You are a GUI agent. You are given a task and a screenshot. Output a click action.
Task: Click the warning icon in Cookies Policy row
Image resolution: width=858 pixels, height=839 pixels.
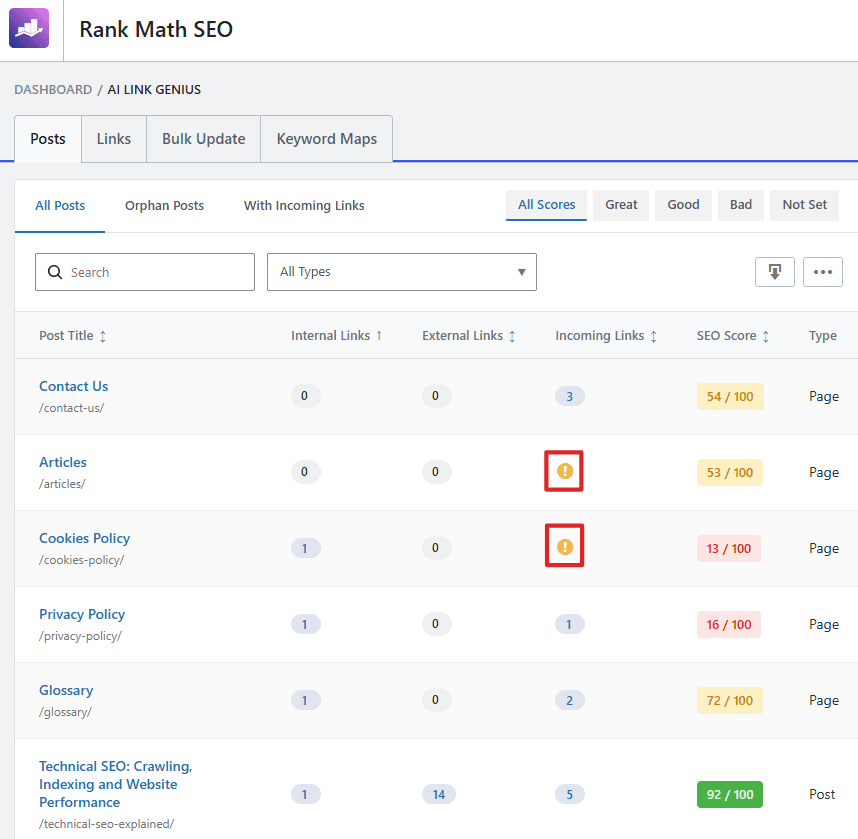click(x=565, y=546)
